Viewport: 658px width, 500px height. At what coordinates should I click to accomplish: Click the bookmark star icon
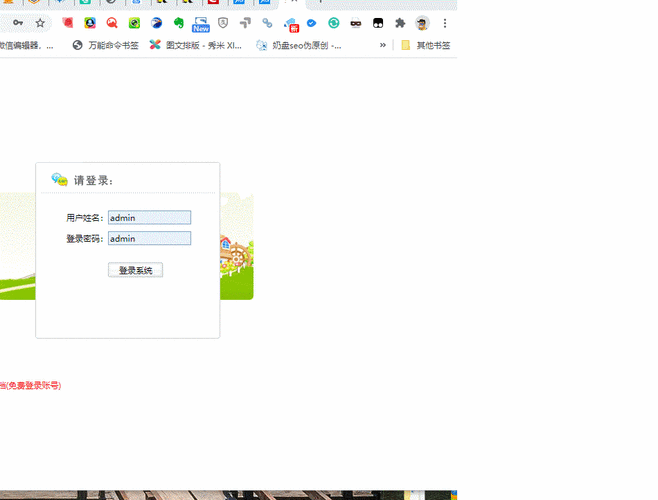click(40, 23)
